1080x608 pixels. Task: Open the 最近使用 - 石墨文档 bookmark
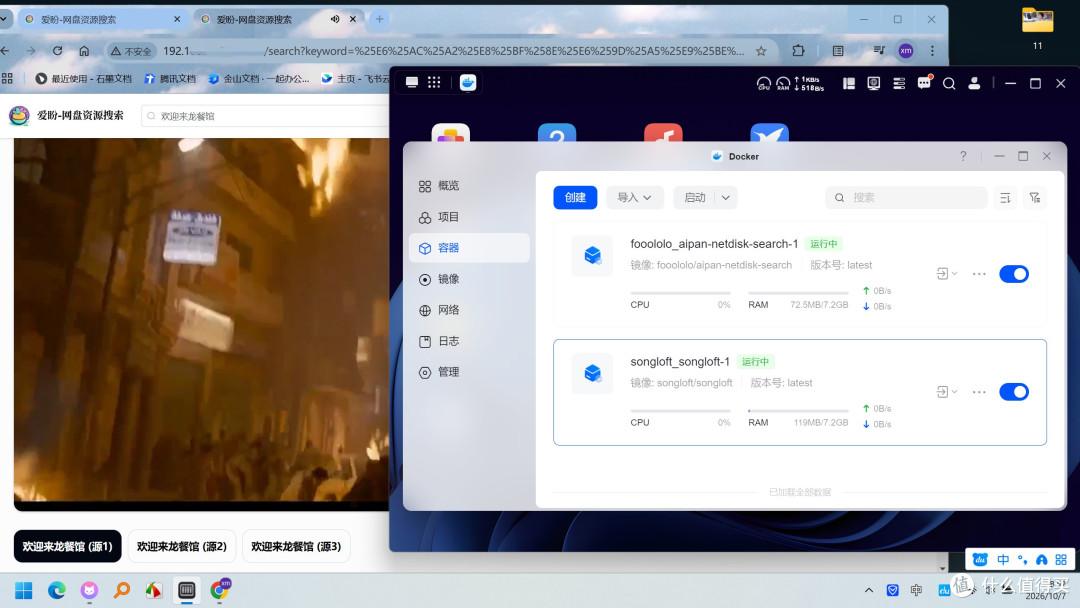(83, 79)
